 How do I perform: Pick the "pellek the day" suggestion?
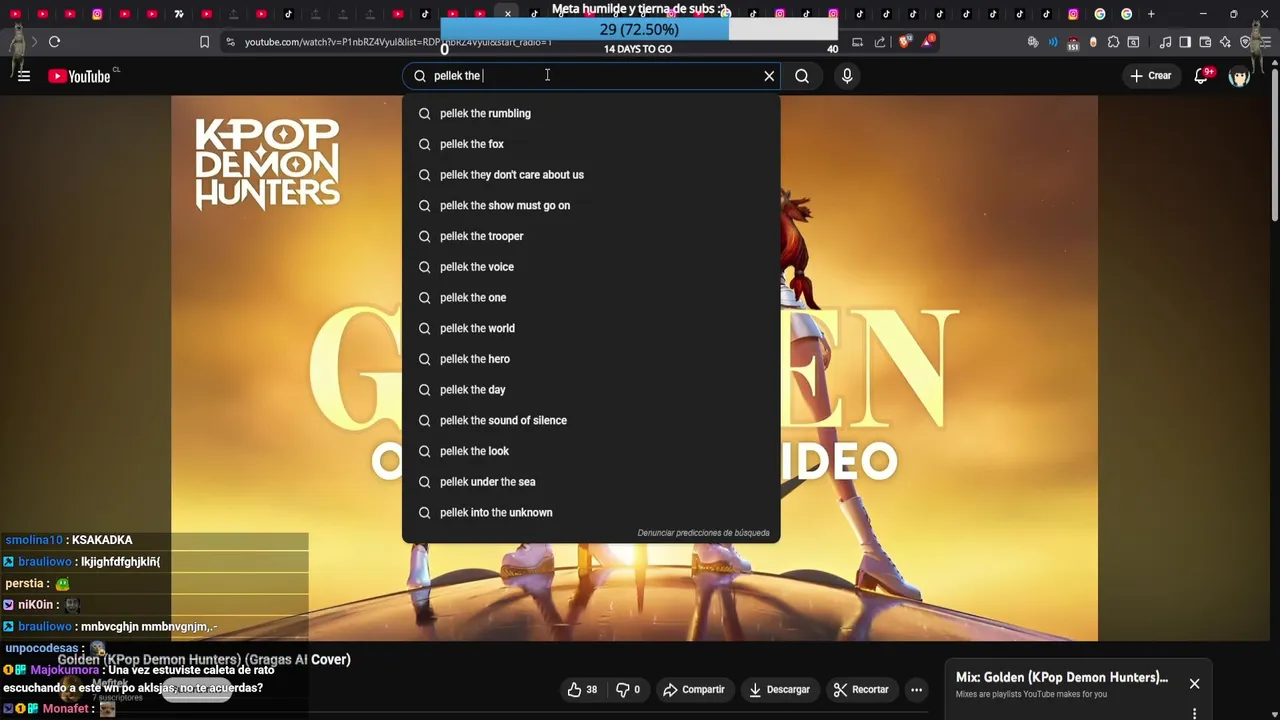pos(591,389)
